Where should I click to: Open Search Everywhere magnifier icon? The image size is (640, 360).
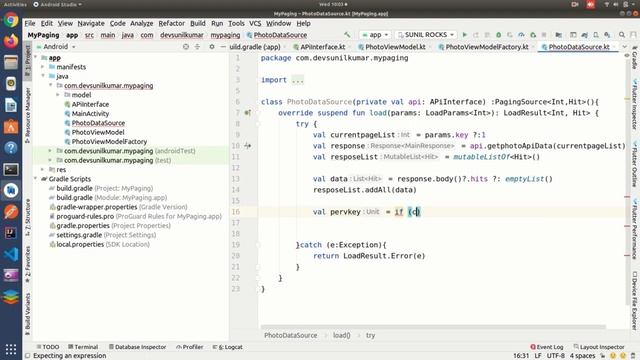622,35
